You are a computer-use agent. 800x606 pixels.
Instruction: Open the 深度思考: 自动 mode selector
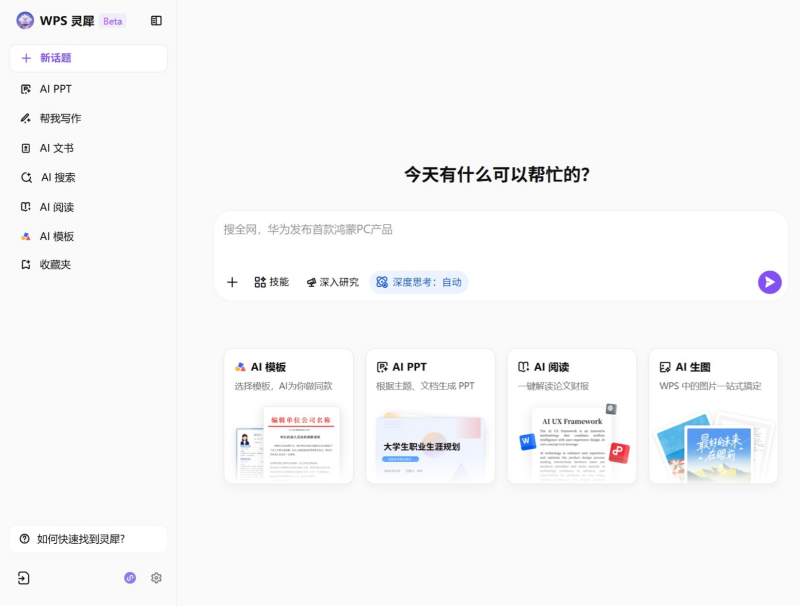pos(418,282)
